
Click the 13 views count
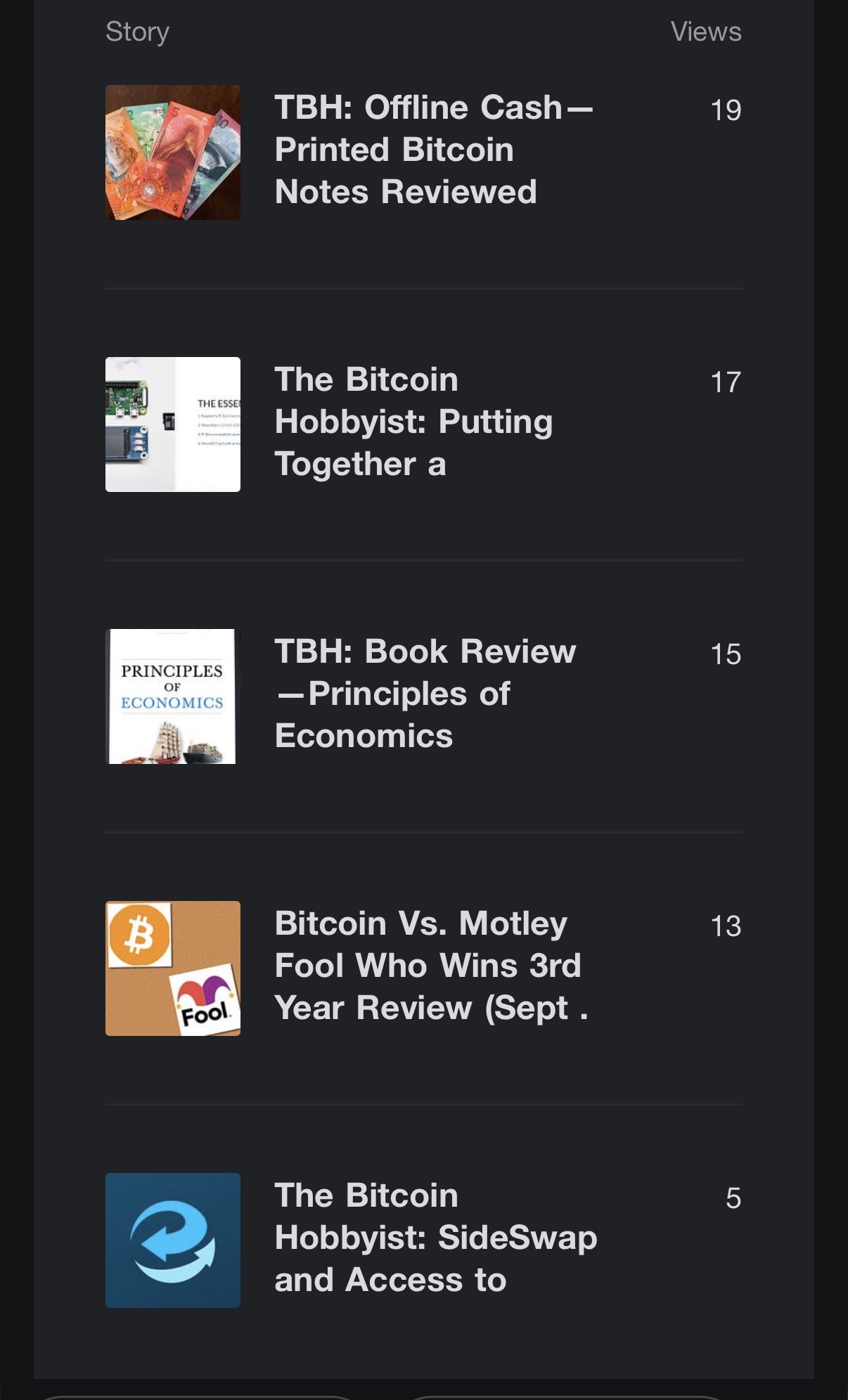pos(726,926)
